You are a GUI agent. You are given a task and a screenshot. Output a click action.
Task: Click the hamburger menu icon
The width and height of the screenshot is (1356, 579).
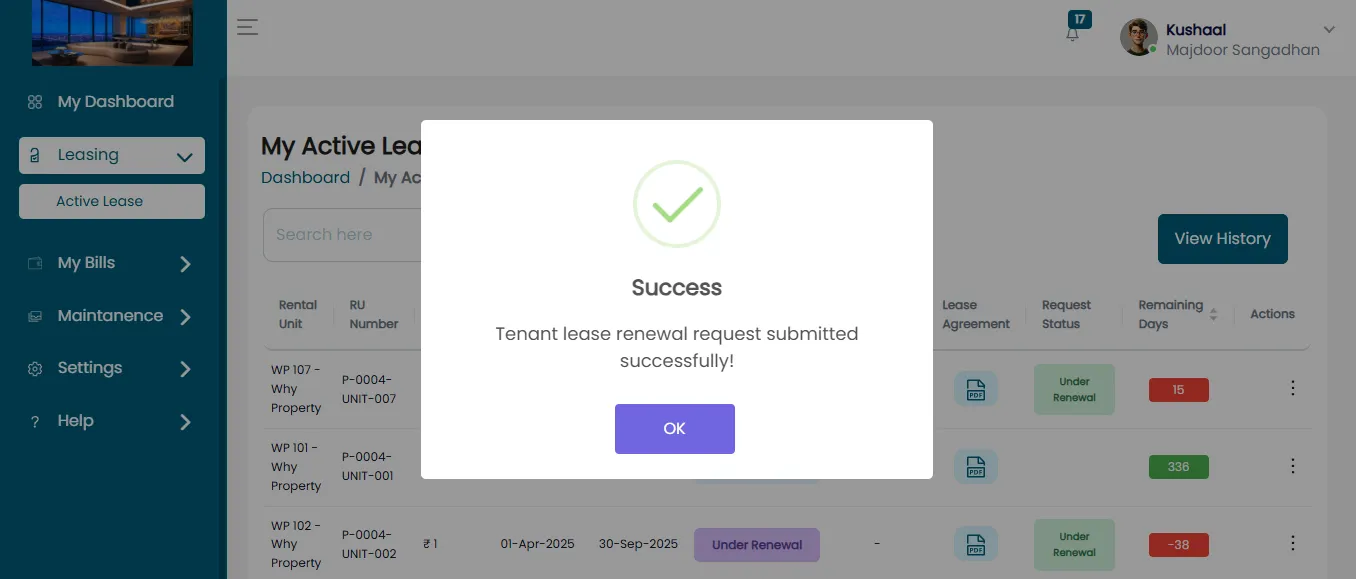tap(247, 27)
